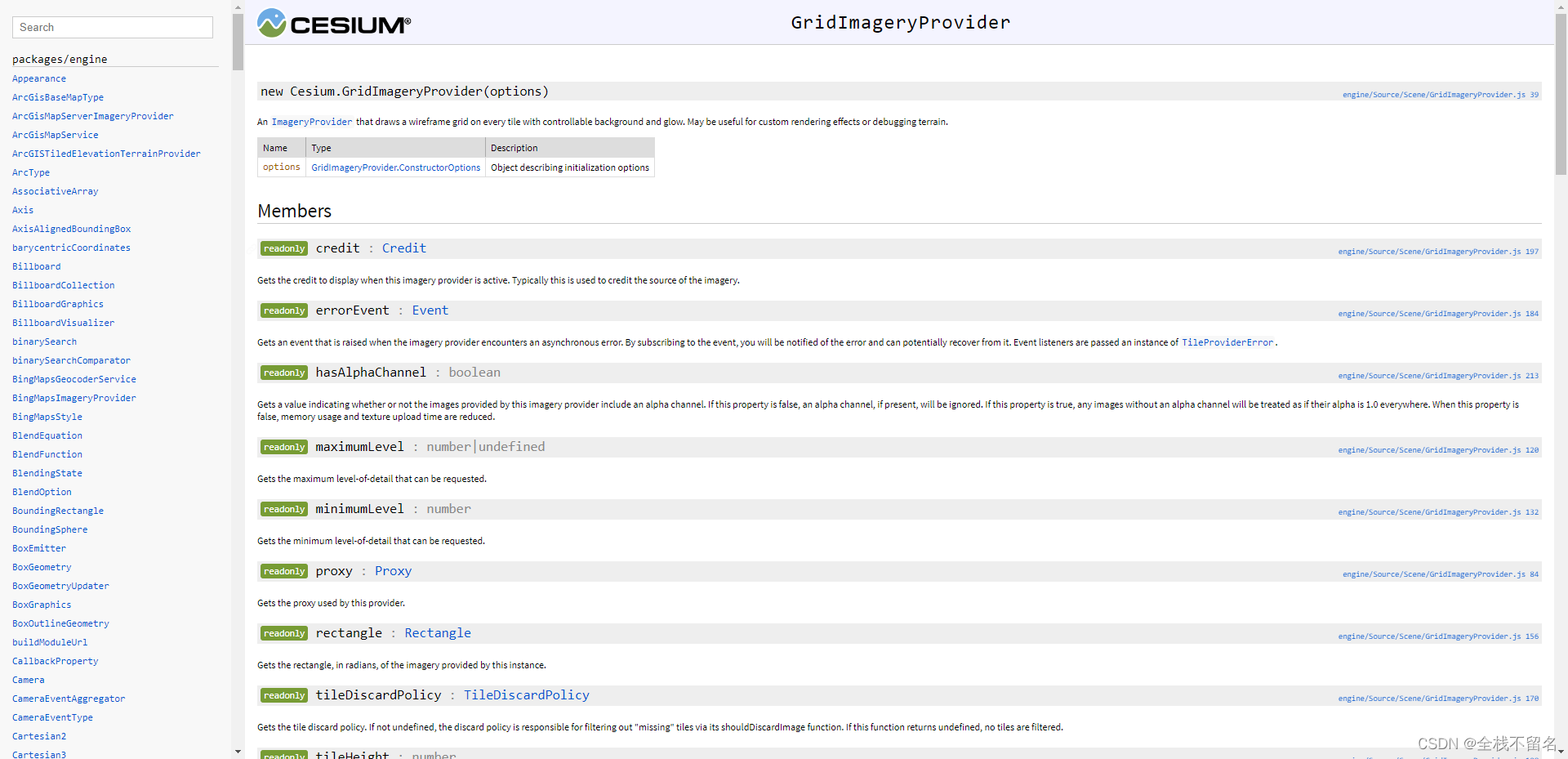The height and width of the screenshot is (759, 1568).
Task: Click sidebar scrollbar down arrow
Action: point(238,752)
